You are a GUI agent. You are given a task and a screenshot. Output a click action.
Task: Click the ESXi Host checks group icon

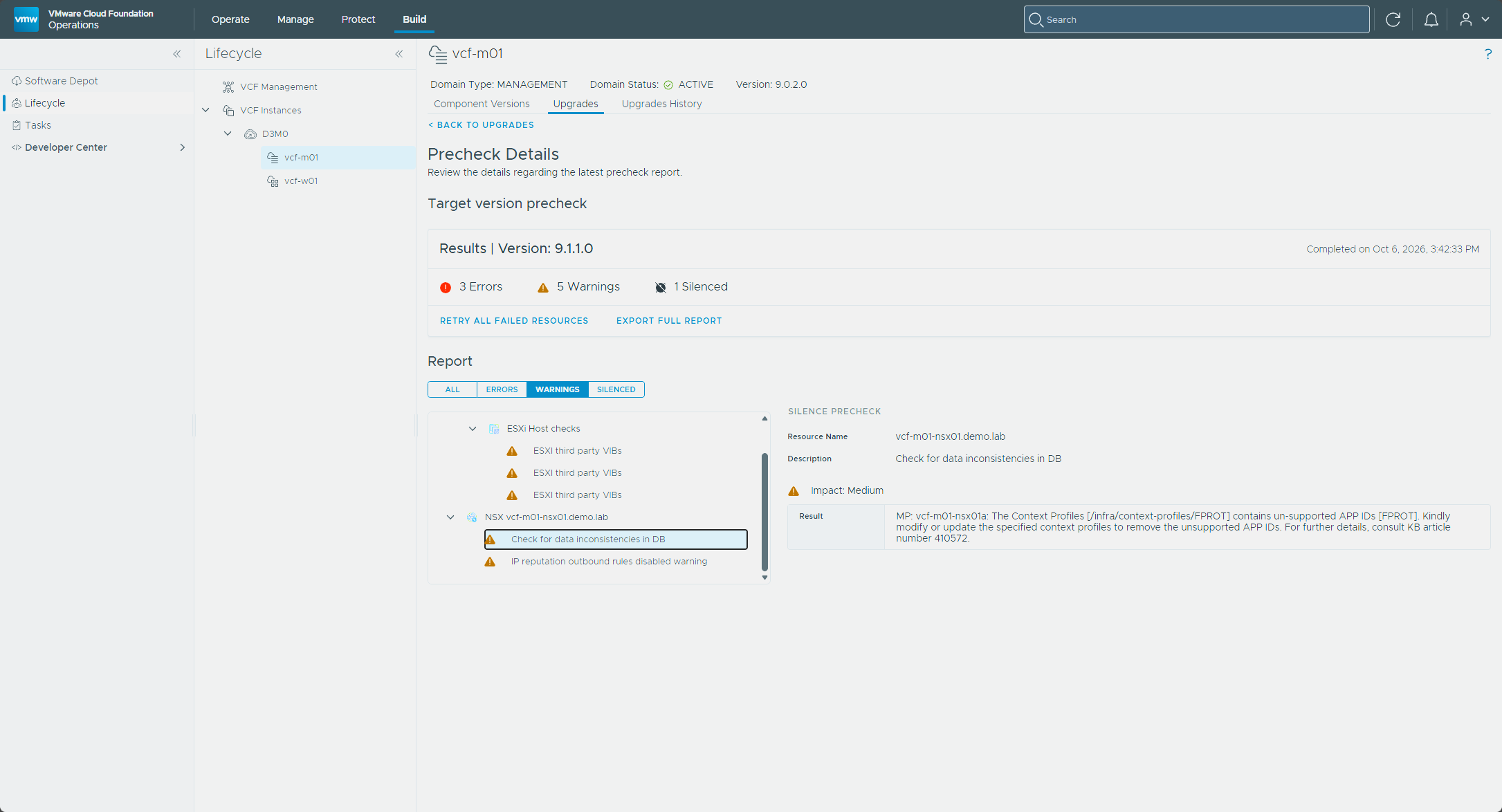coord(494,429)
